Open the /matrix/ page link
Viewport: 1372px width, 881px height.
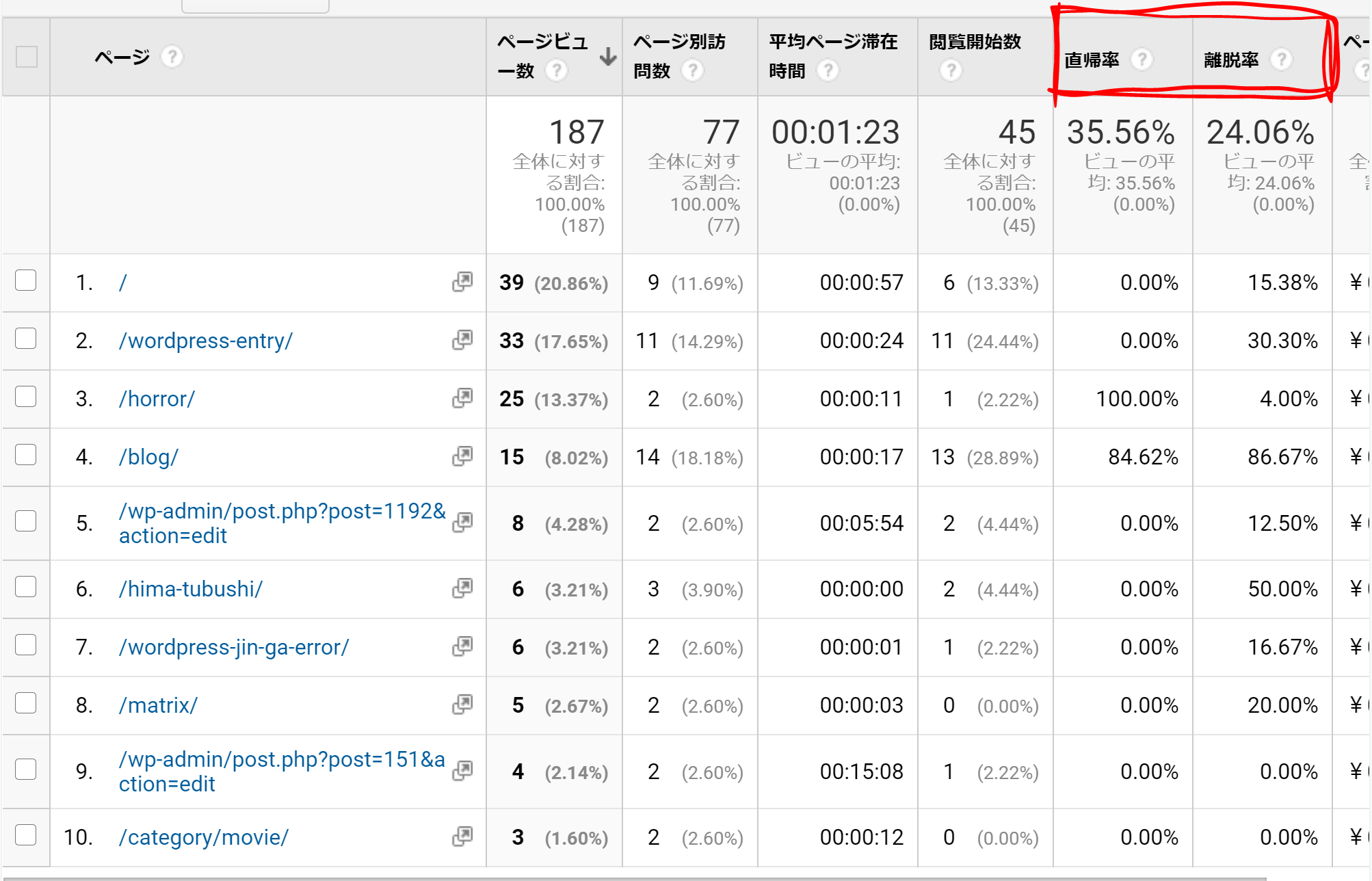[158, 705]
